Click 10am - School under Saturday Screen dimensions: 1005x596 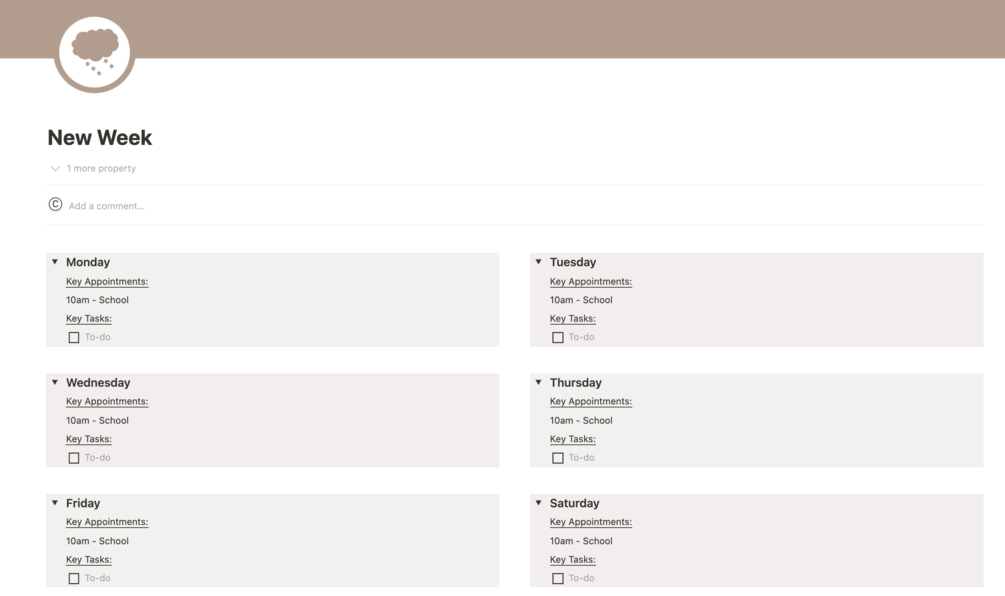click(x=581, y=541)
